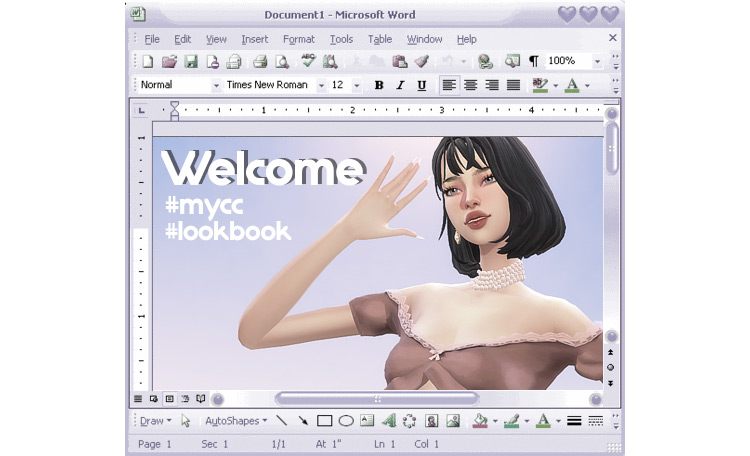
Task: Expand Font Color arrow on formatting toolbar
Action: click(x=587, y=86)
